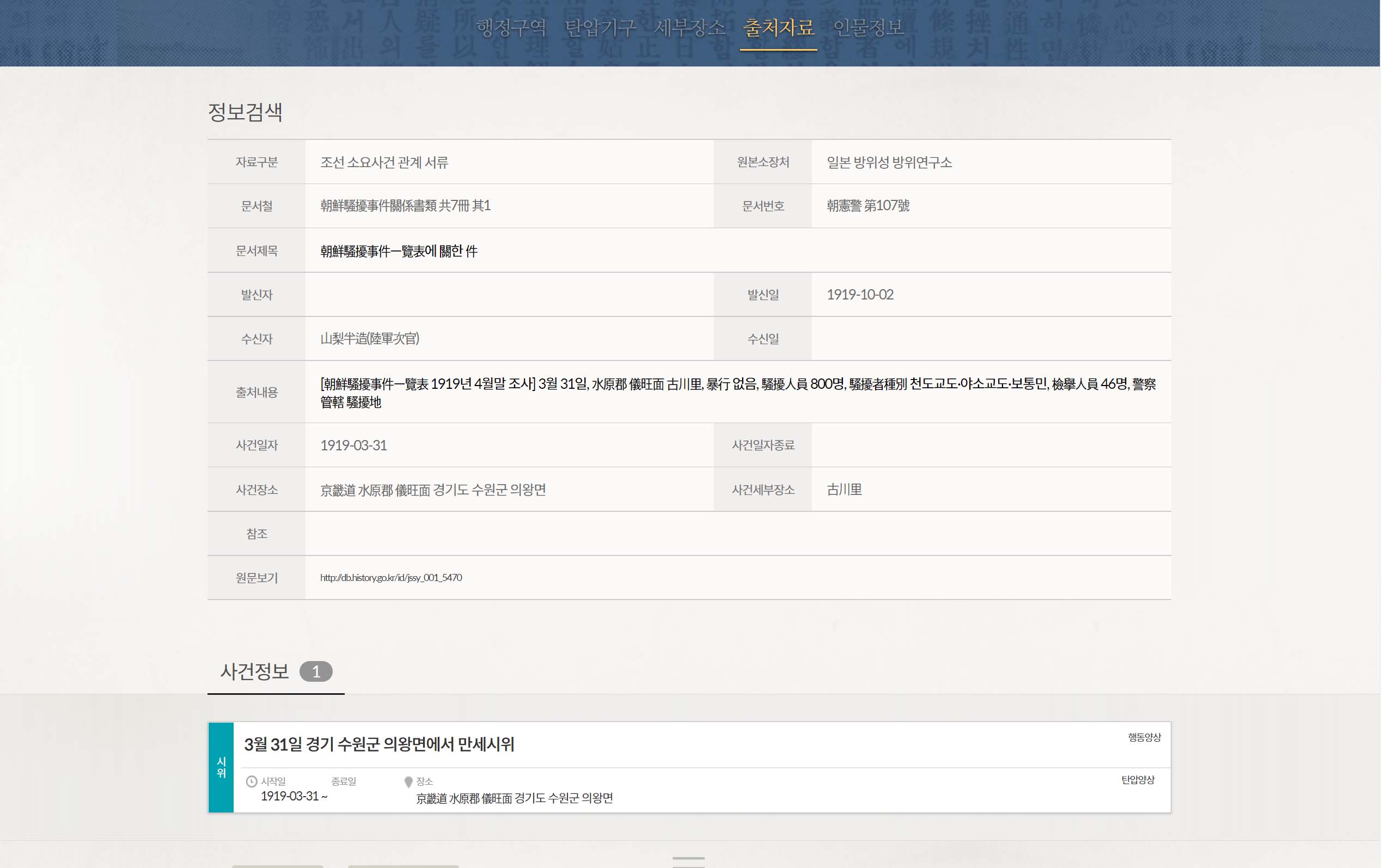Click the 행동양상 label in event card
The height and width of the screenshot is (868, 1381).
tap(1144, 737)
